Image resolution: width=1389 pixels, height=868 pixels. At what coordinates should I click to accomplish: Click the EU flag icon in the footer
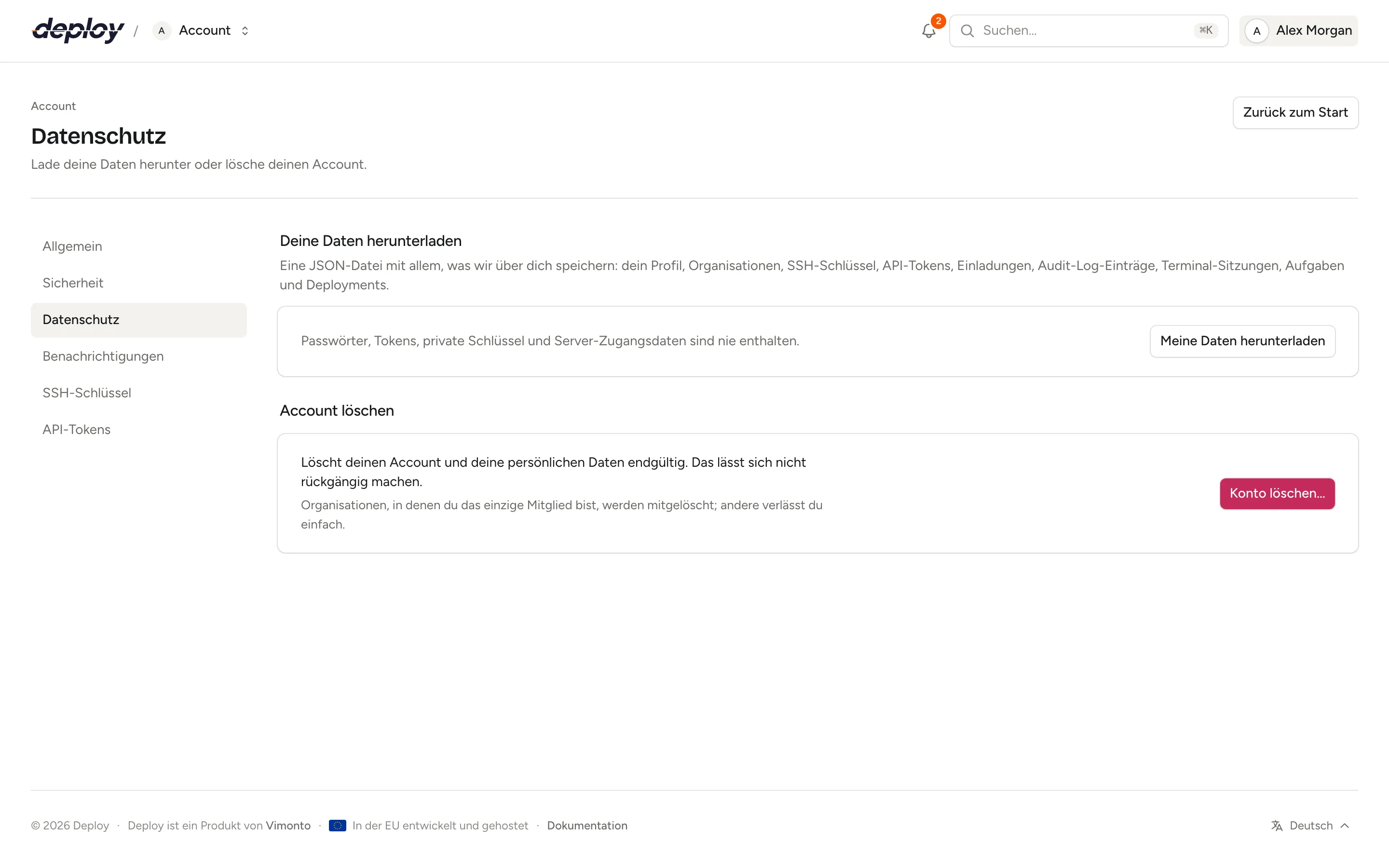pos(338,826)
